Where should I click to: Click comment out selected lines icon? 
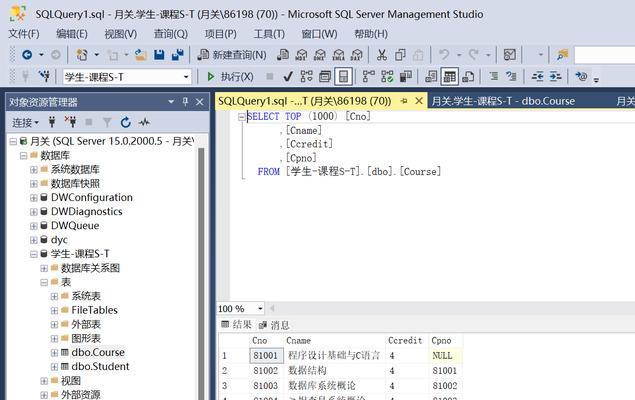pos(494,77)
